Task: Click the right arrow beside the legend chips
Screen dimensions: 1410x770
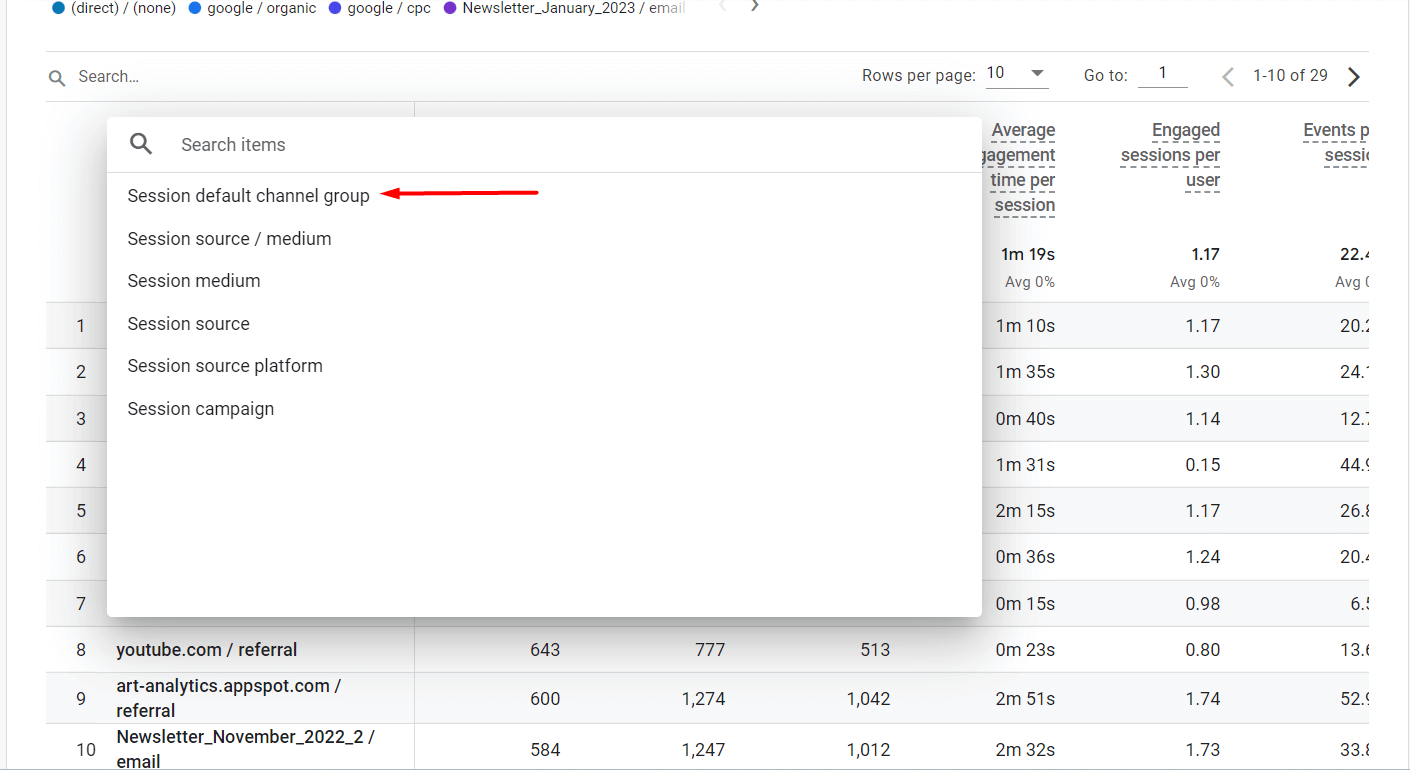Action: [x=754, y=5]
